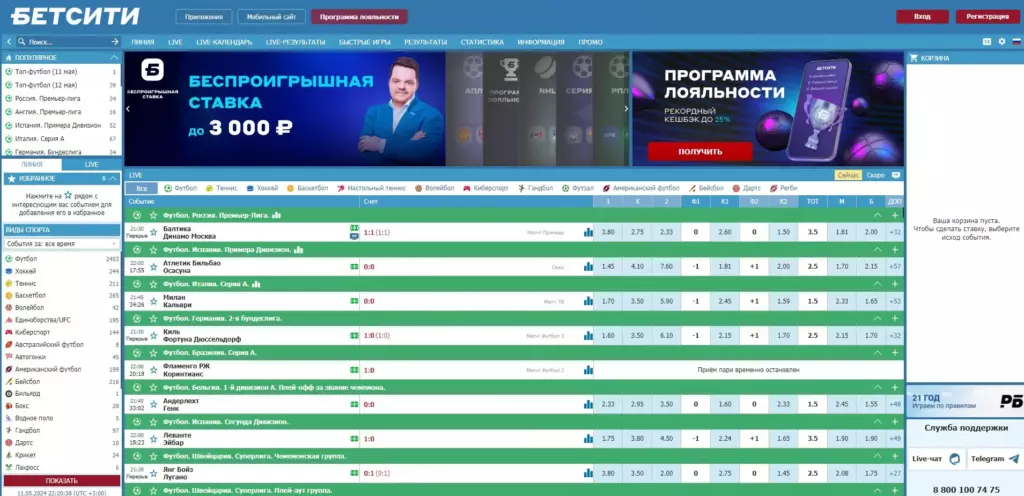Click the search magnifier icon
This screenshot has height=496, width=1024.
[22, 41]
